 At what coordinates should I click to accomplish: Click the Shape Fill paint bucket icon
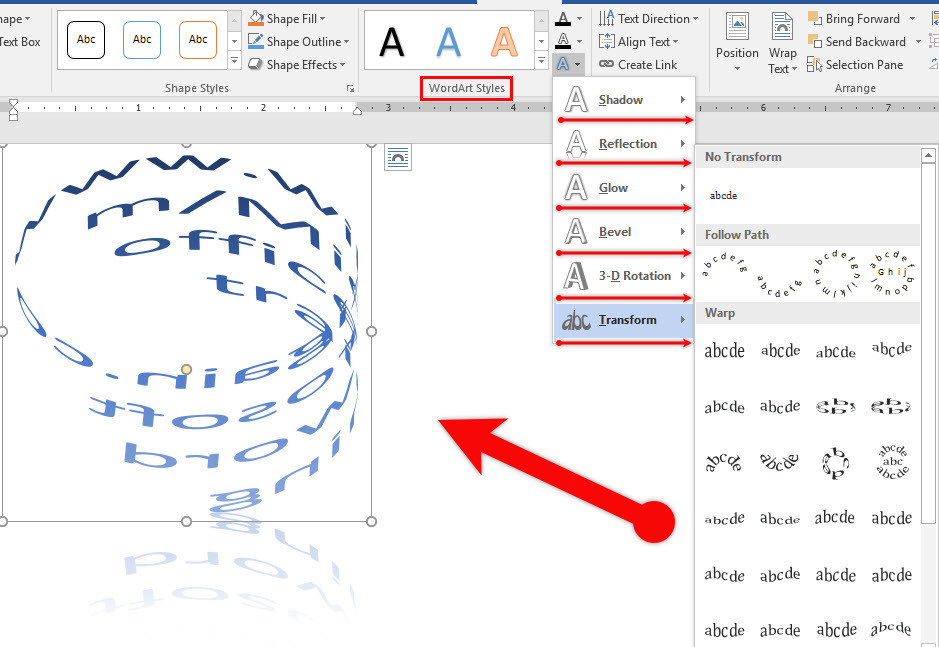pos(256,18)
